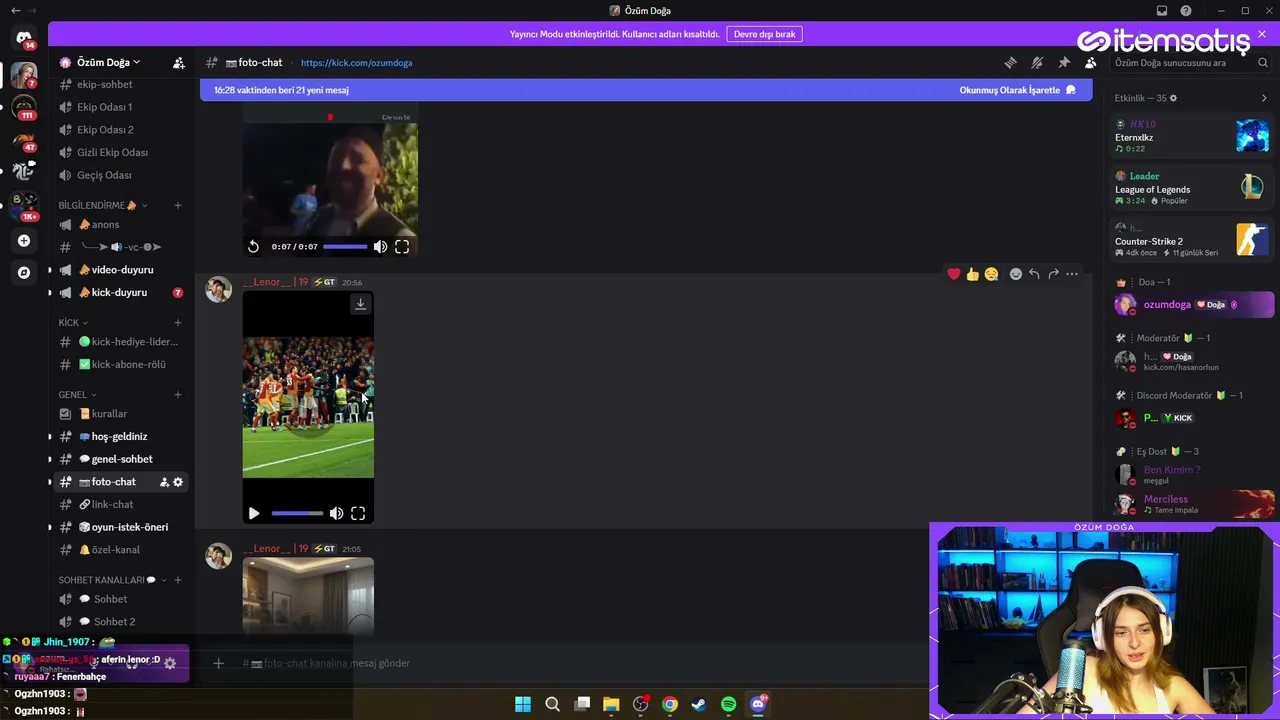
Task: Toggle the notification mute bell in header
Action: [x=1037, y=62]
